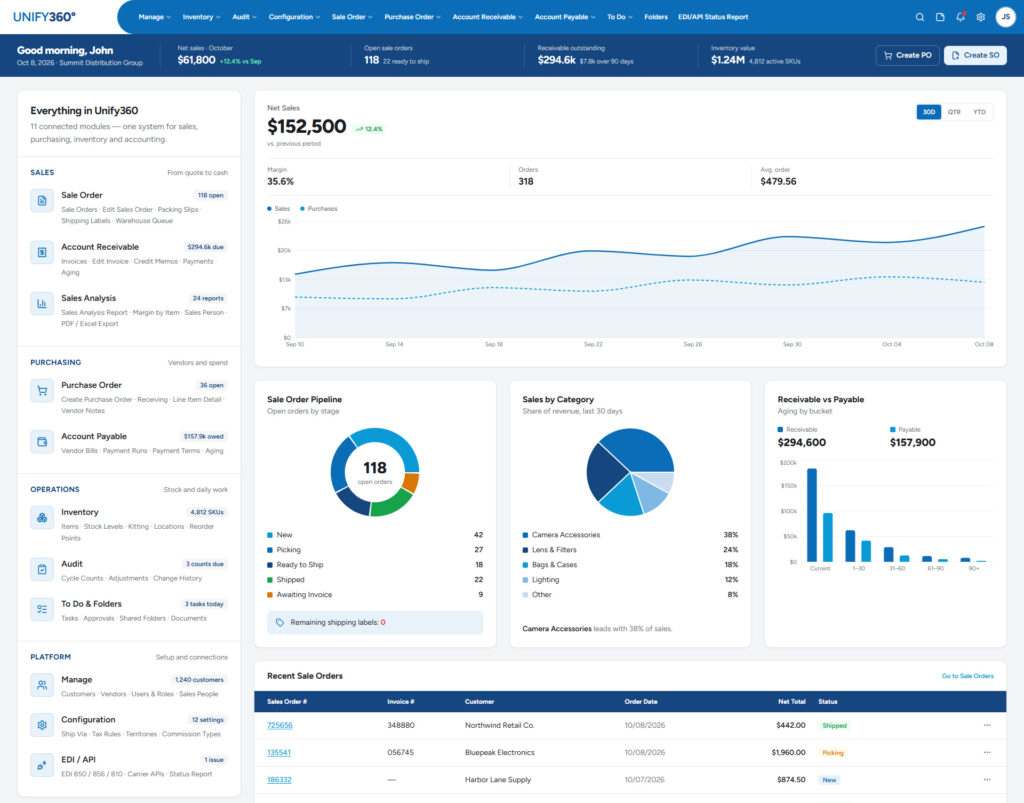Screen dimensions: 1024x803
Task: Click the Sale Order module icon
Action: point(42,200)
